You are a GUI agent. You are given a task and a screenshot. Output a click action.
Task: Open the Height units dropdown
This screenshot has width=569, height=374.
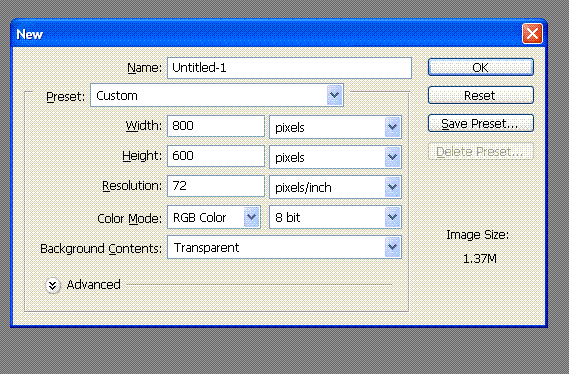pos(335,157)
